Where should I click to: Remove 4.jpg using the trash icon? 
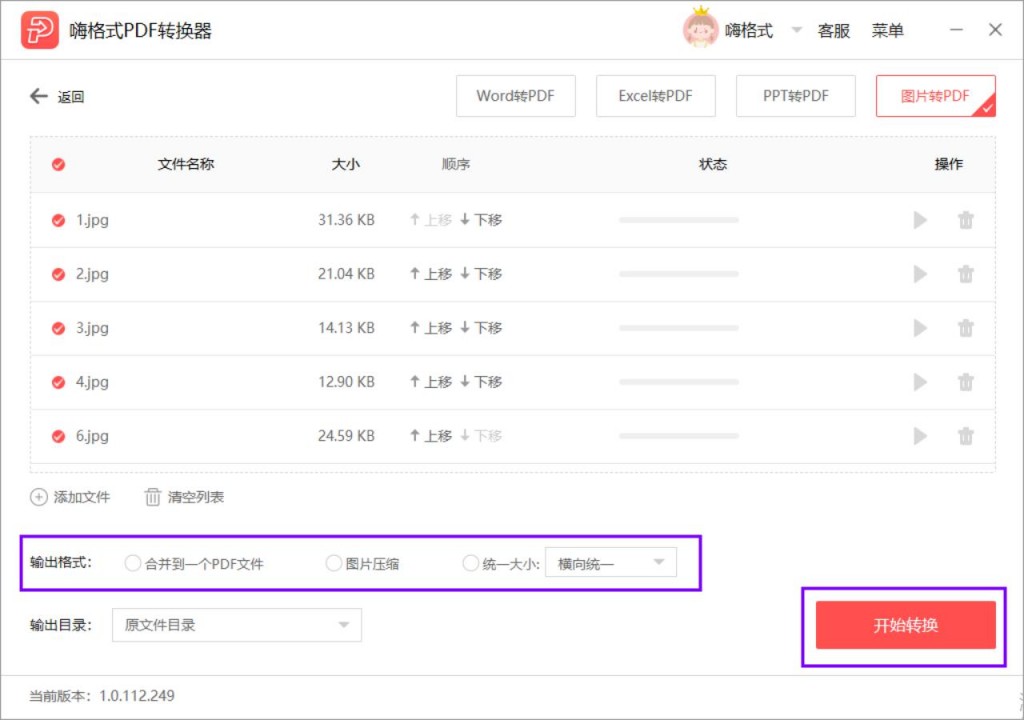pyautogui.click(x=966, y=382)
